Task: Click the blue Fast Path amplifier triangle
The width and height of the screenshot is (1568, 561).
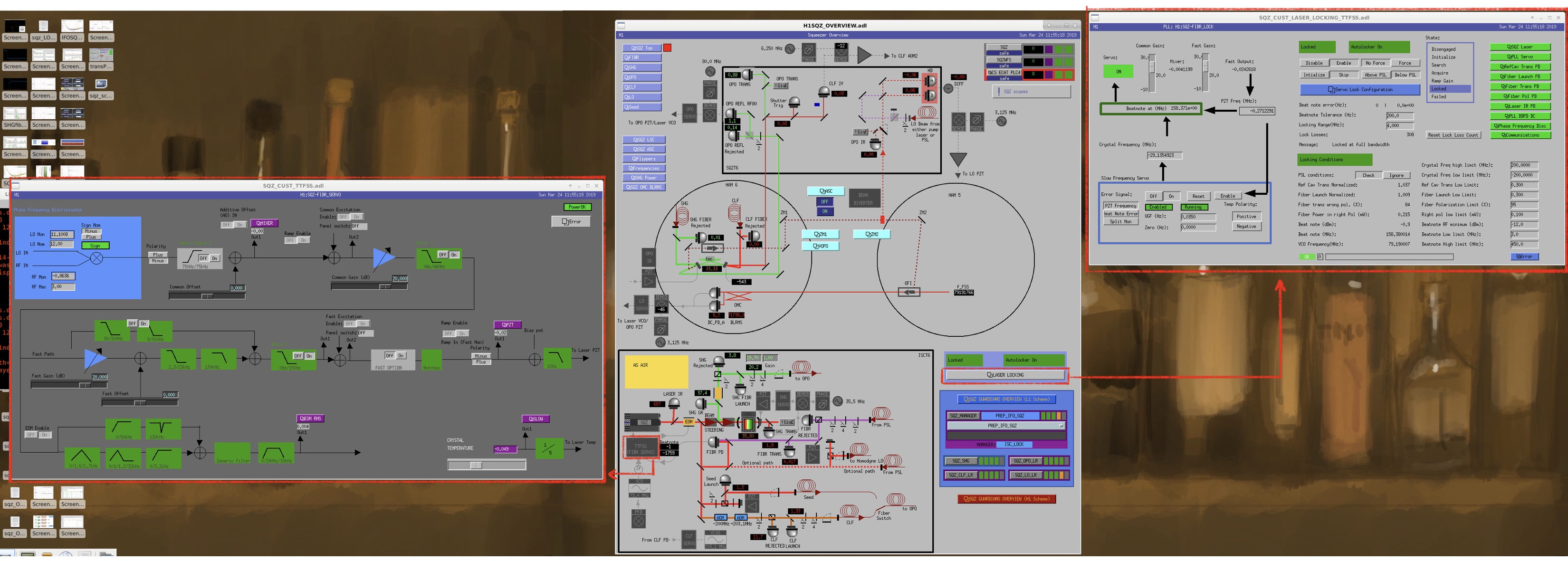Action: tap(95, 358)
